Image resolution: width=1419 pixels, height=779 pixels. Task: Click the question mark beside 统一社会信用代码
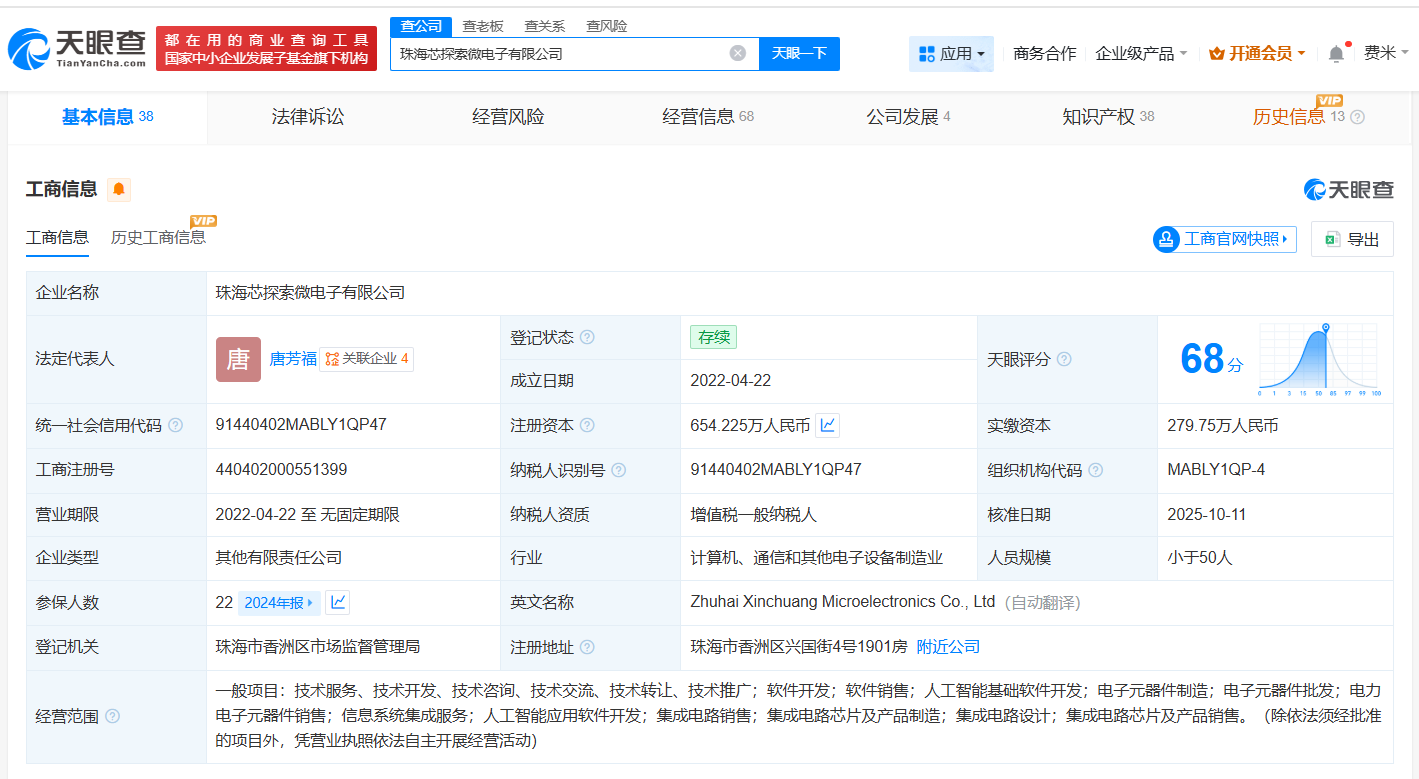tap(176, 424)
